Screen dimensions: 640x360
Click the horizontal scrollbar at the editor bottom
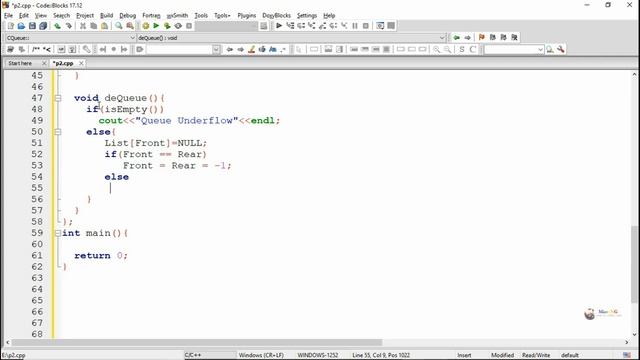tap(196, 342)
